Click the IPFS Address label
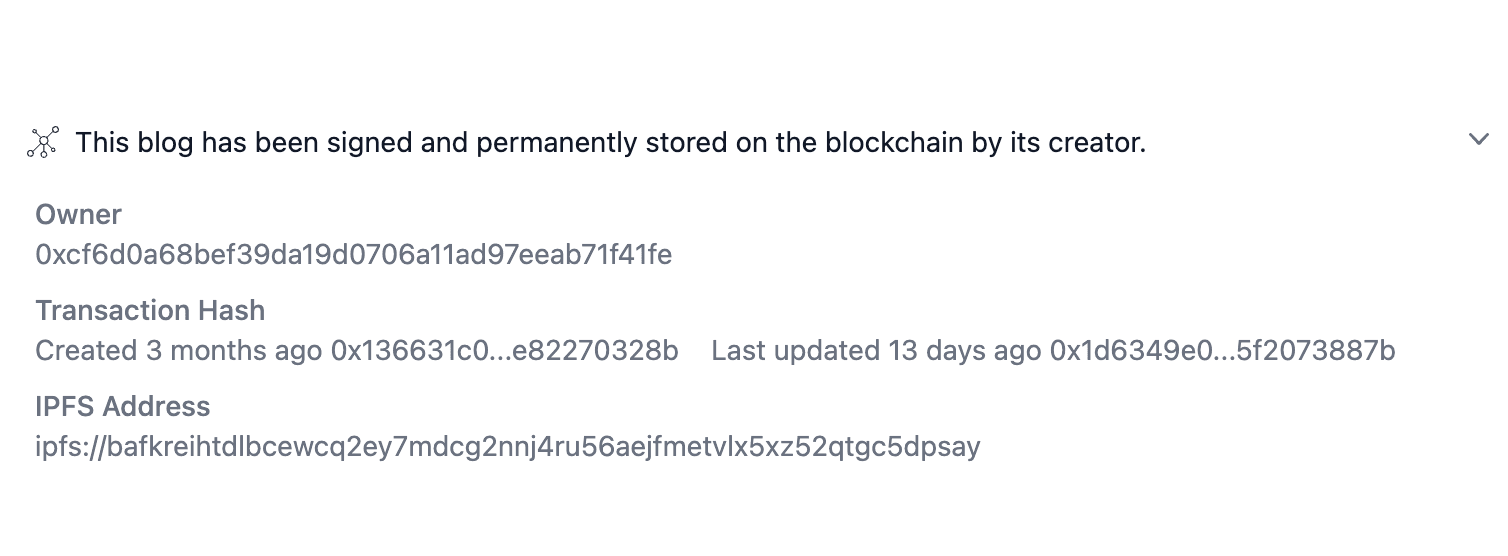The height and width of the screenshot is (556, 1508). click(123, 407)
